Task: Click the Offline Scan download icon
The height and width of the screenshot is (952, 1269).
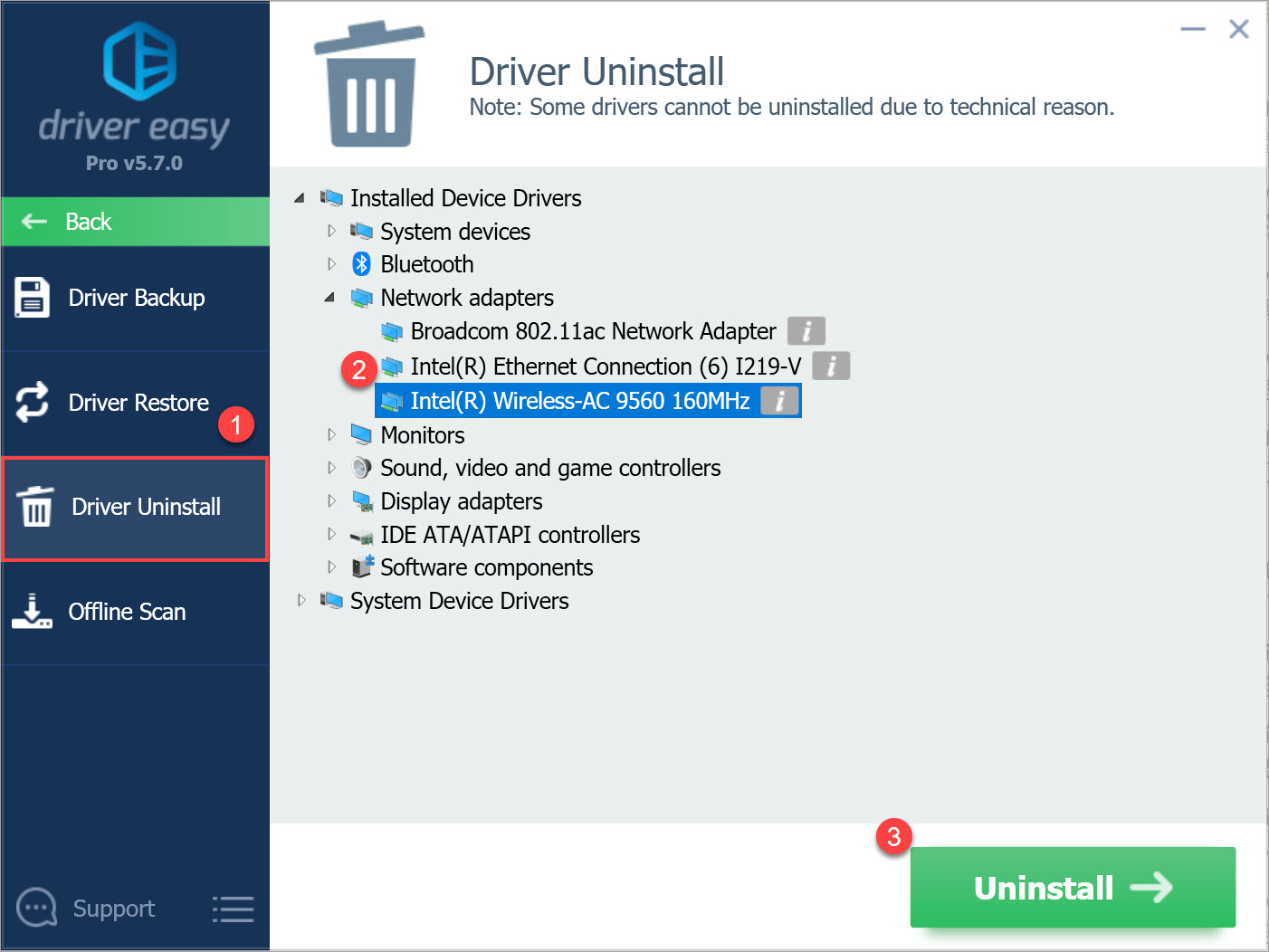Action: click(32, 611)
